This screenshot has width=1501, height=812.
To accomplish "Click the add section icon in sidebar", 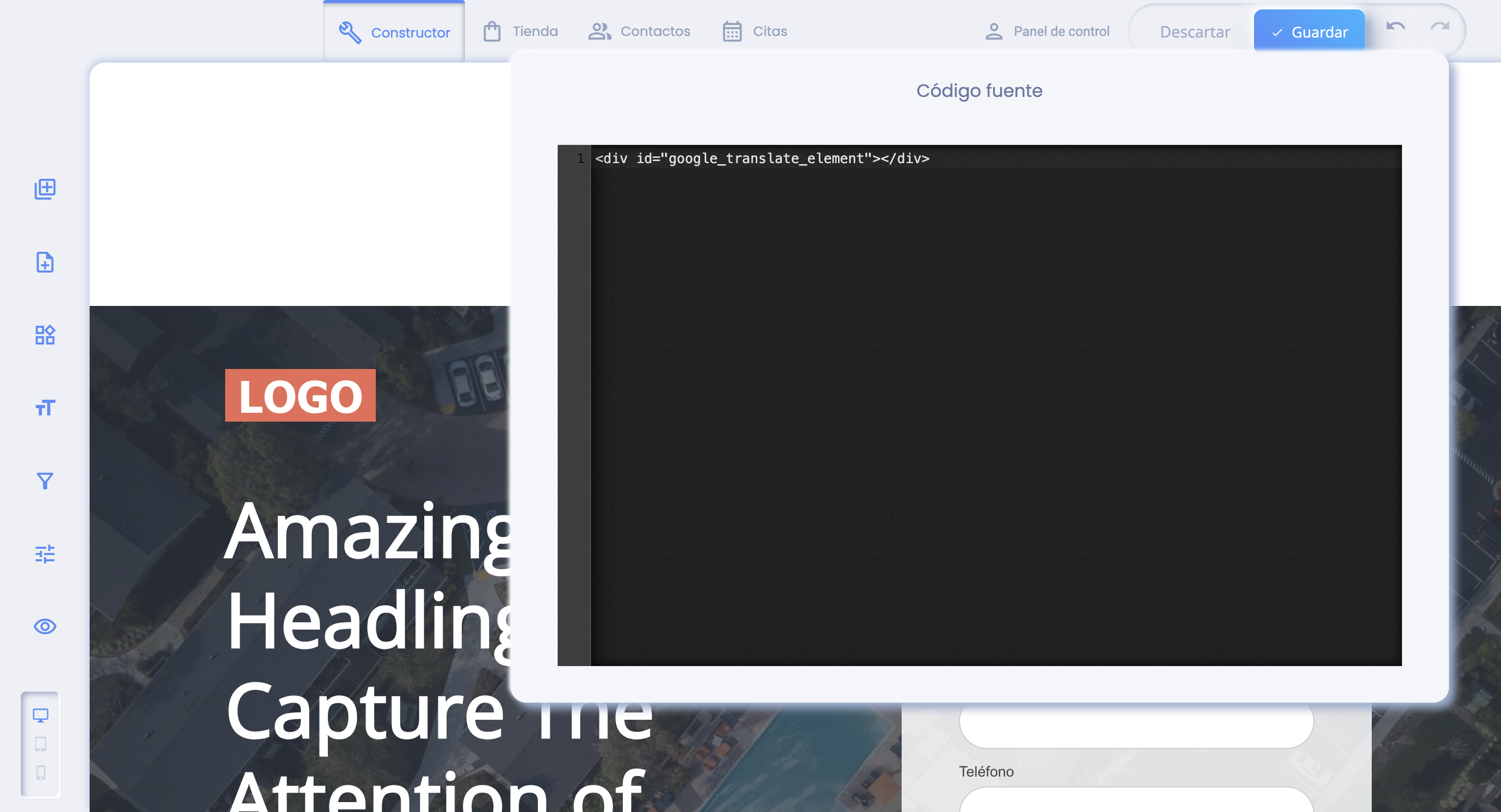I will (45, 189).
